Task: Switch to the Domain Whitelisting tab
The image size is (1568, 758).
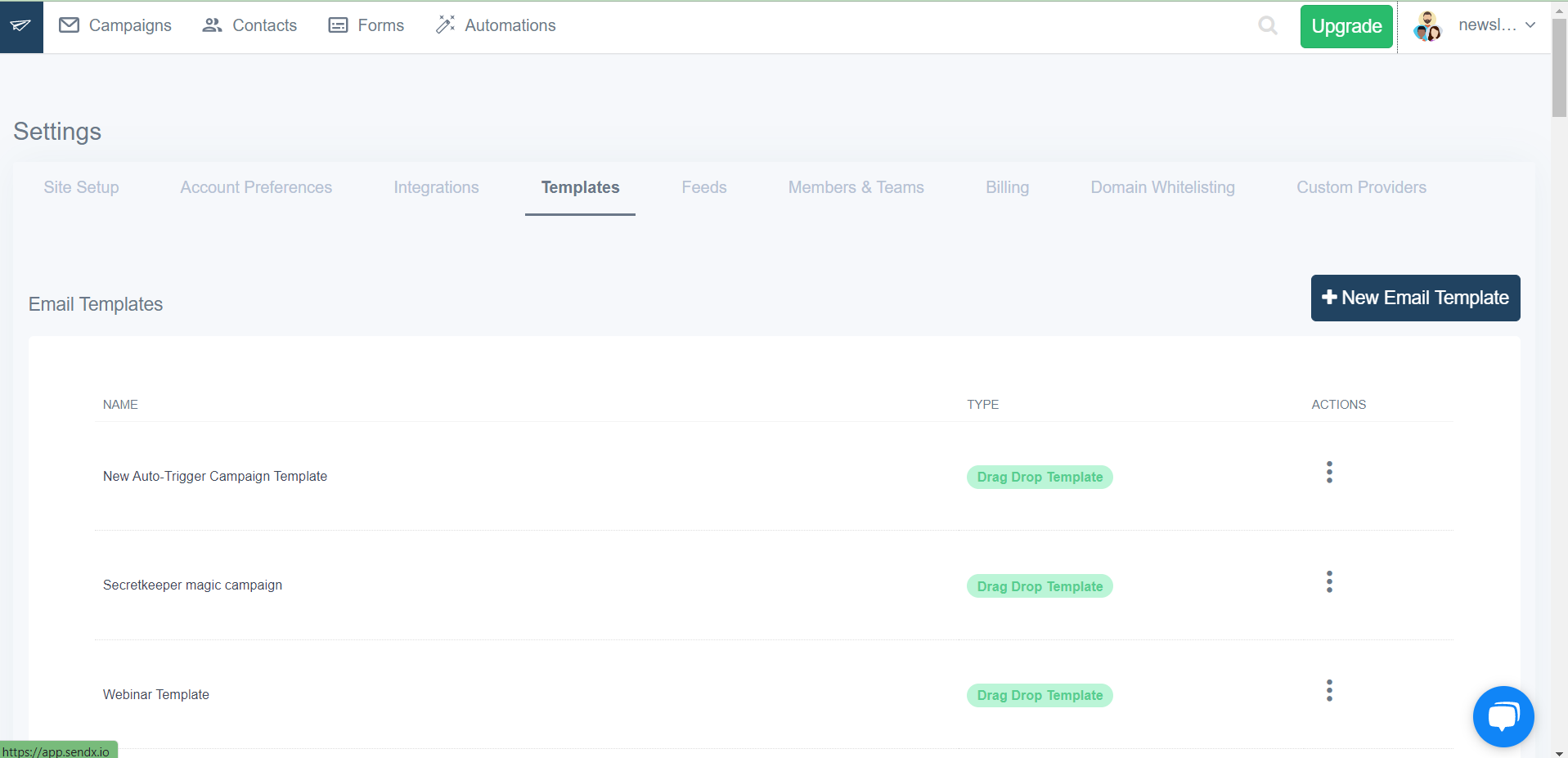Action: 1162,187
